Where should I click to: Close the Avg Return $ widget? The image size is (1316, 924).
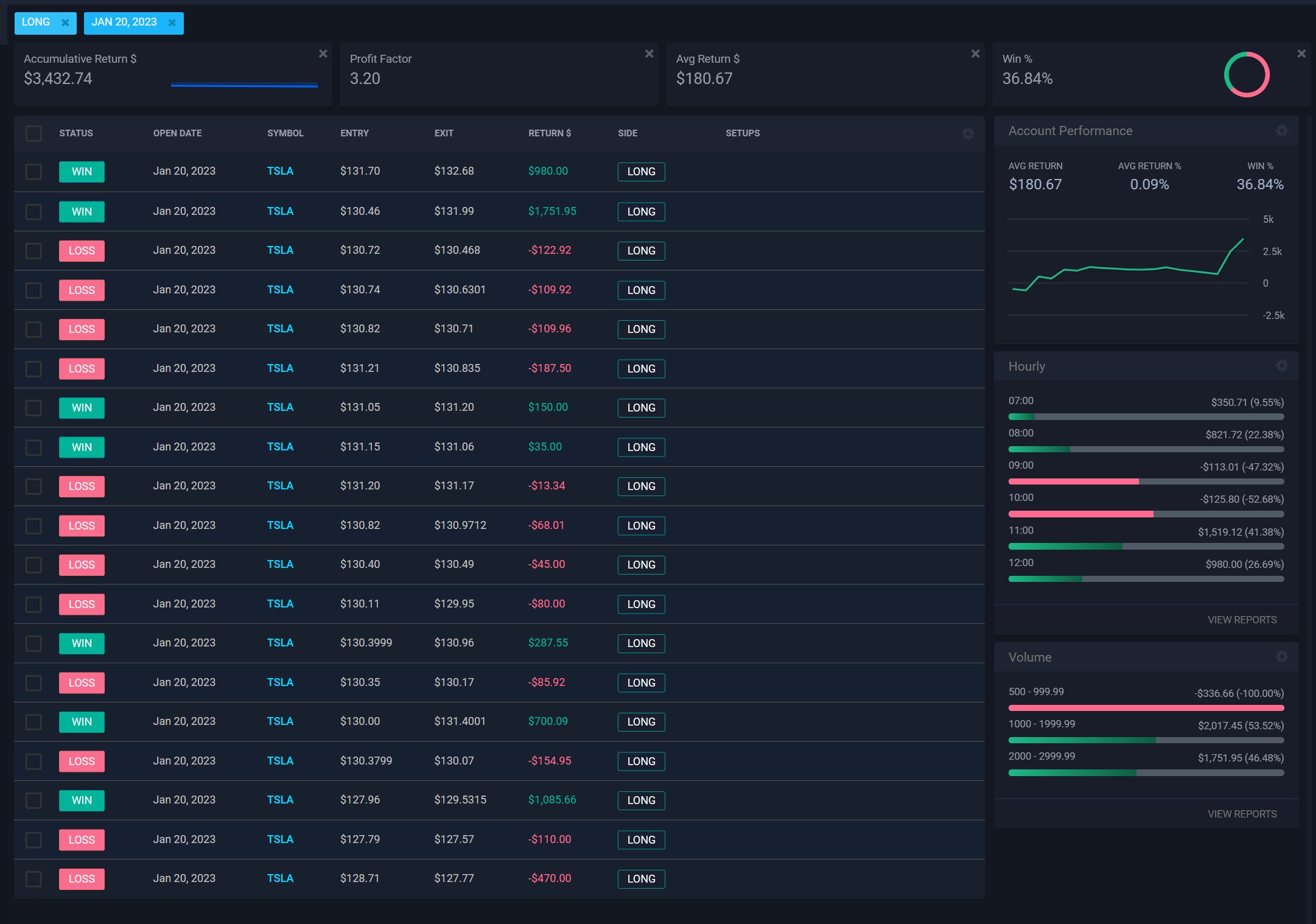975,53
